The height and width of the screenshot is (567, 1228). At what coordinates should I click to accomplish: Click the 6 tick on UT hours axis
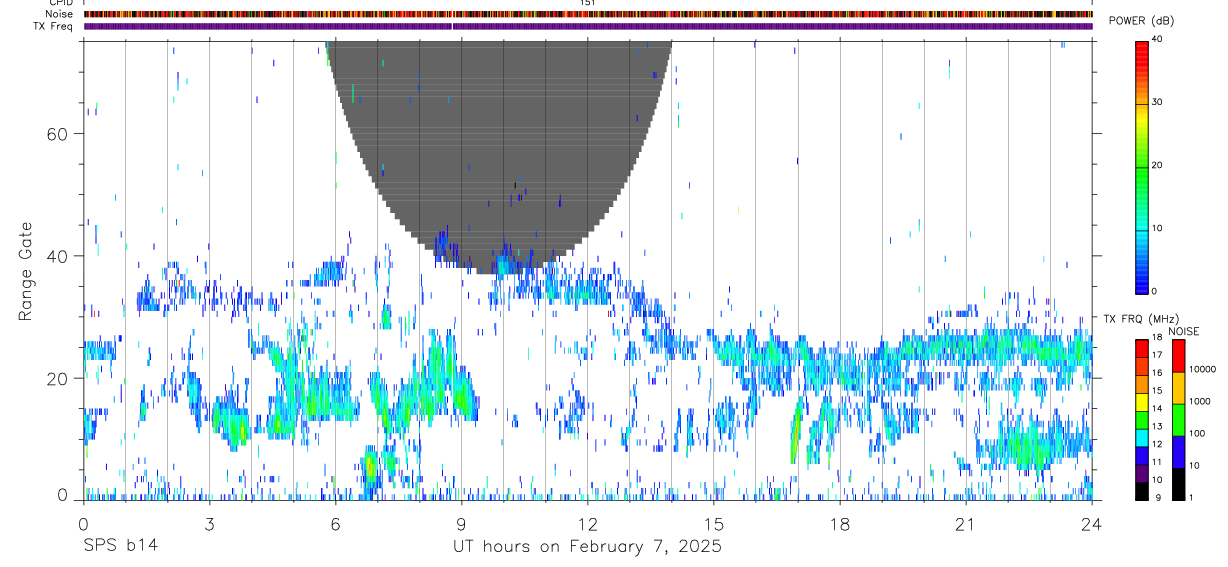335,523
